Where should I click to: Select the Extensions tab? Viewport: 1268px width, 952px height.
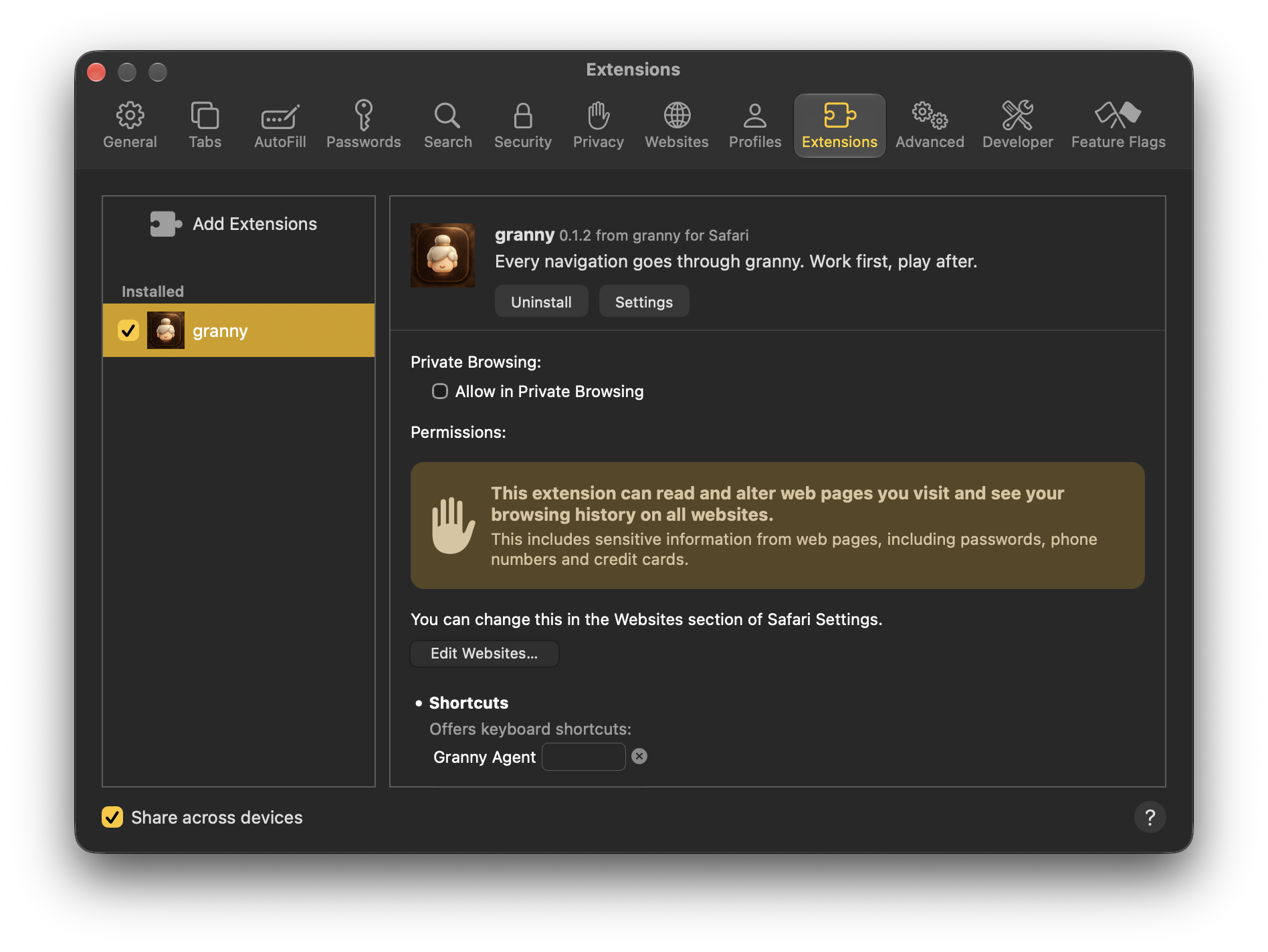[839, 126]
